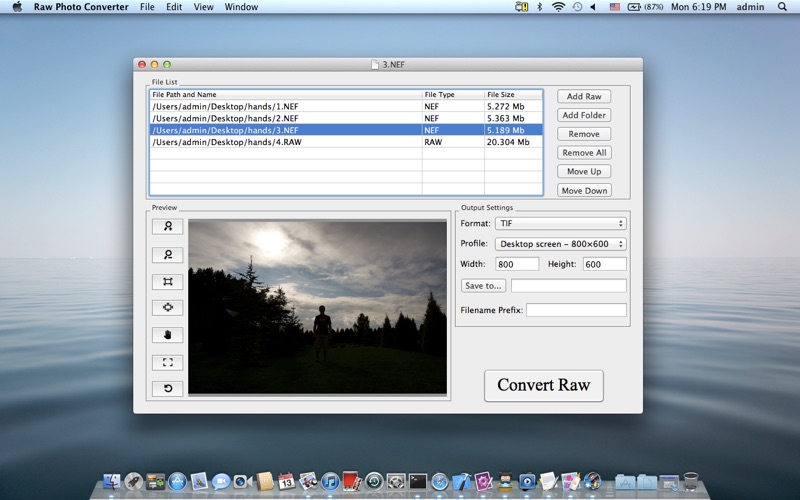Open Calendar icon showing 13
This screenshot has height=500, width=800.
click(x=286, y=481)
